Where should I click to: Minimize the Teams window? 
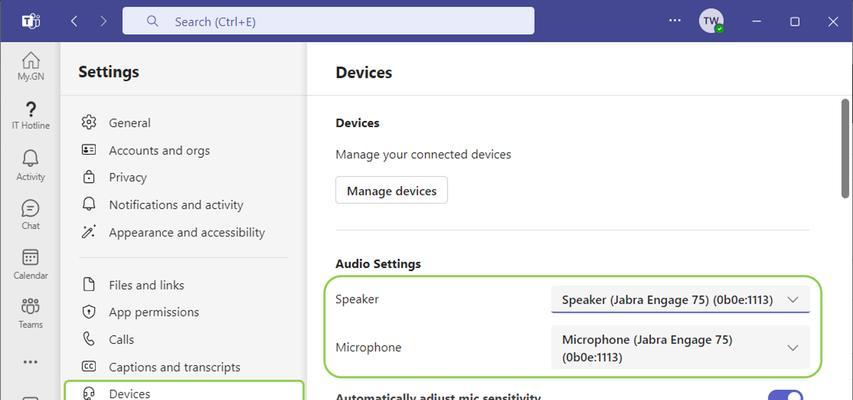(757, 21)
